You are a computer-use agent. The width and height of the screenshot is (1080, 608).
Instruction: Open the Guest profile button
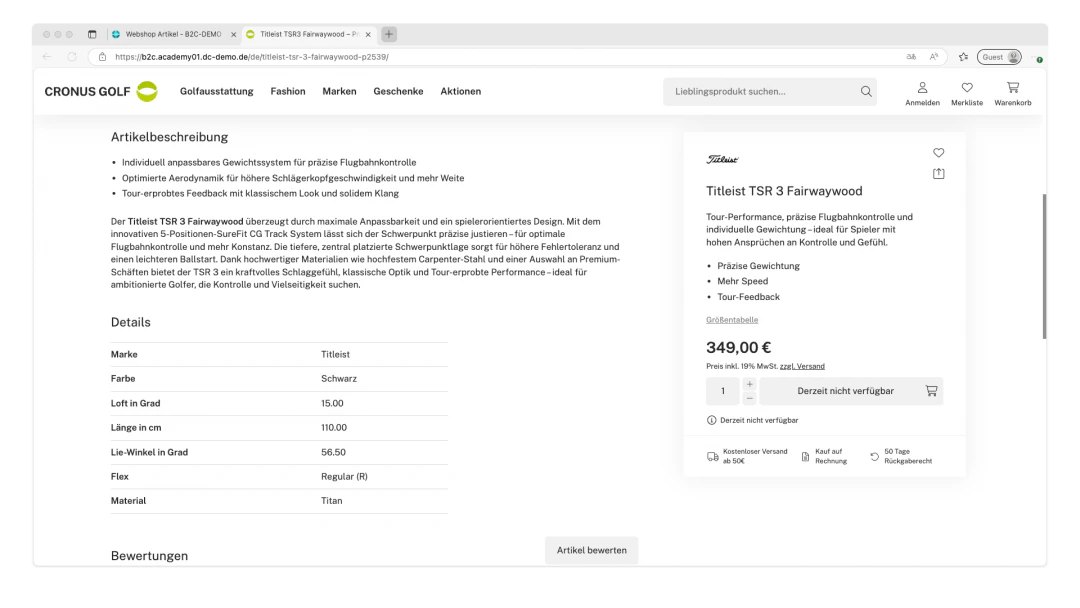[x=999, y=57]
